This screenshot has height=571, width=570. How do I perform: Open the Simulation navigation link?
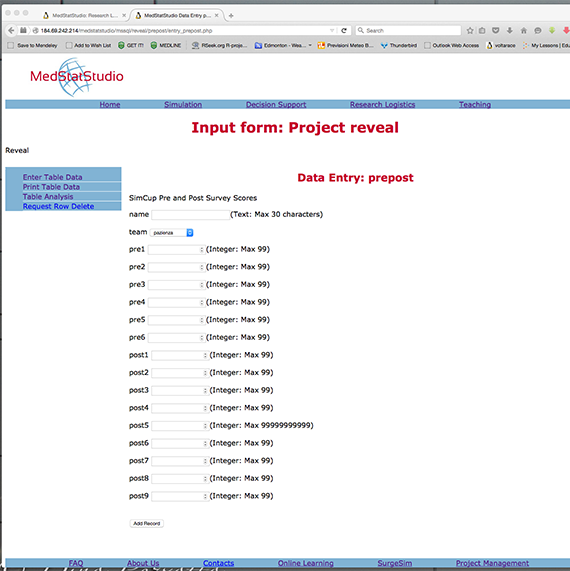click(x=183, y=105)
